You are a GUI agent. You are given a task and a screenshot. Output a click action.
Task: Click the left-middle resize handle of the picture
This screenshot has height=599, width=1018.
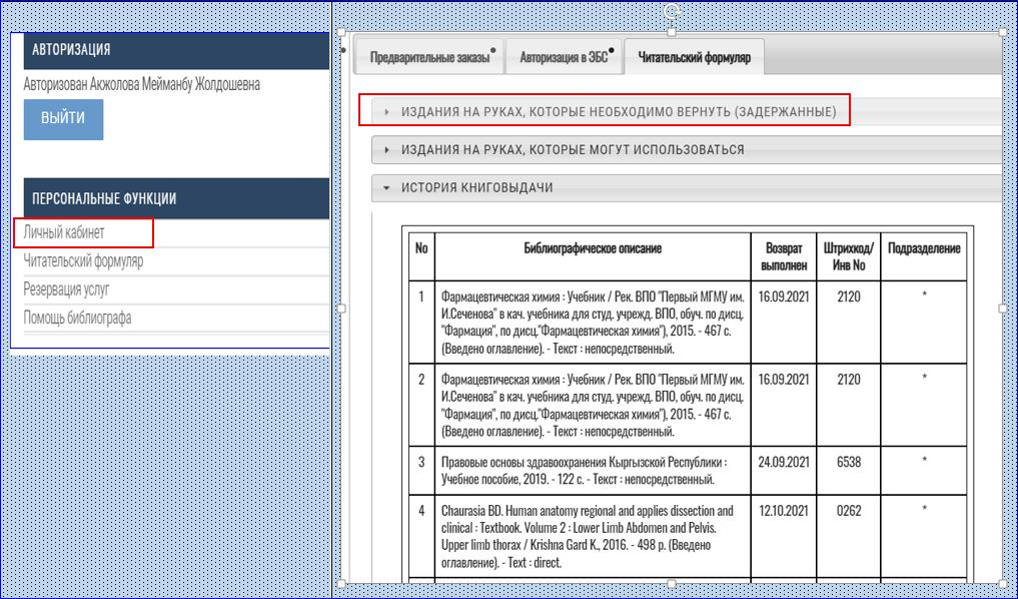coord(341,309)
